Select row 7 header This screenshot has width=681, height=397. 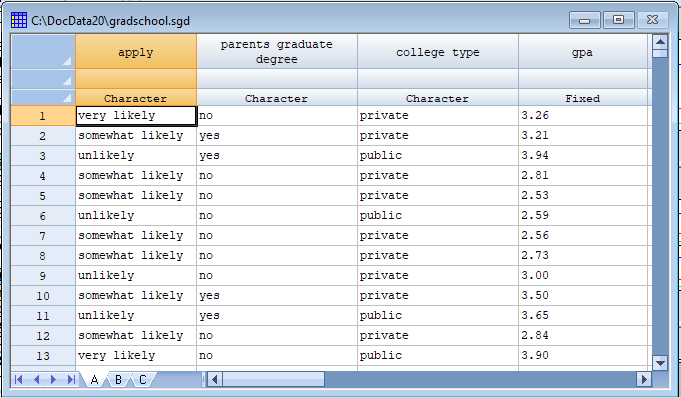43,235
